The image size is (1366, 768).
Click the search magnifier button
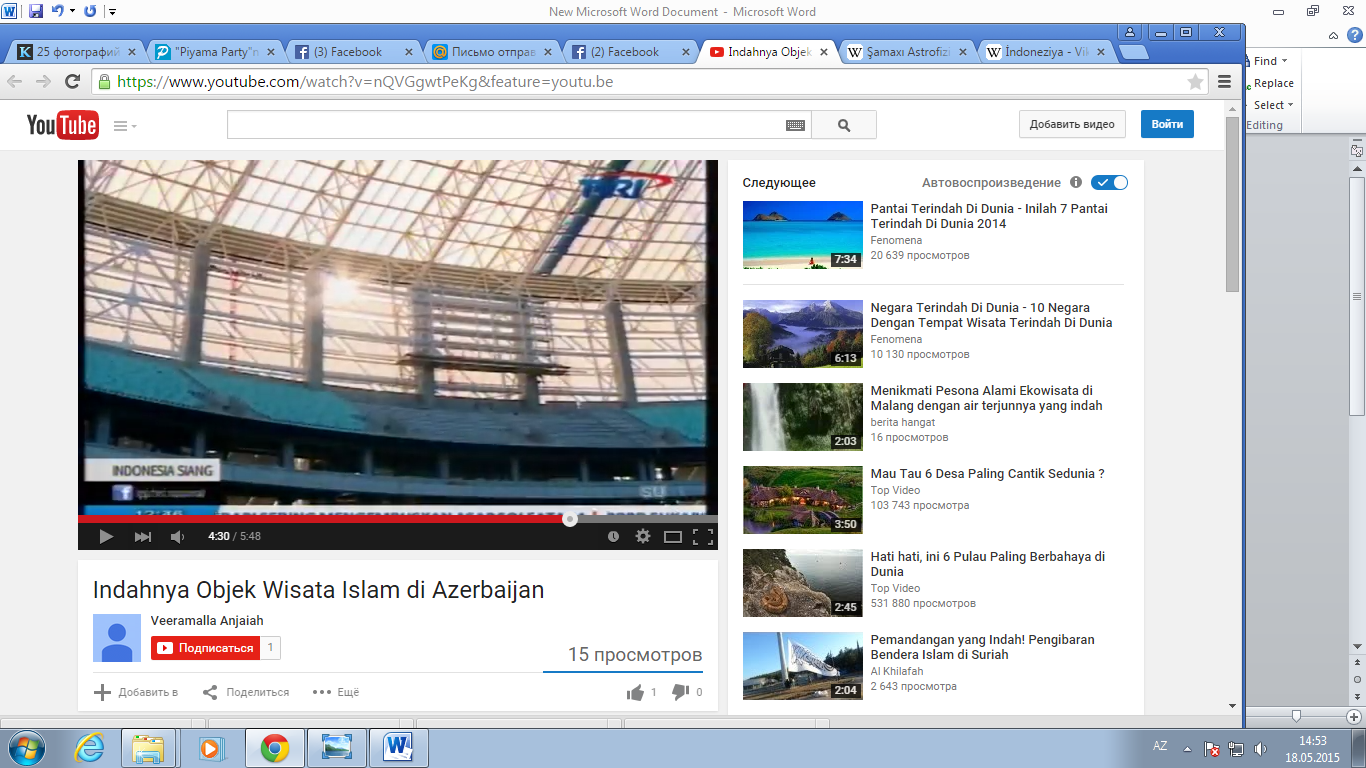844,125
